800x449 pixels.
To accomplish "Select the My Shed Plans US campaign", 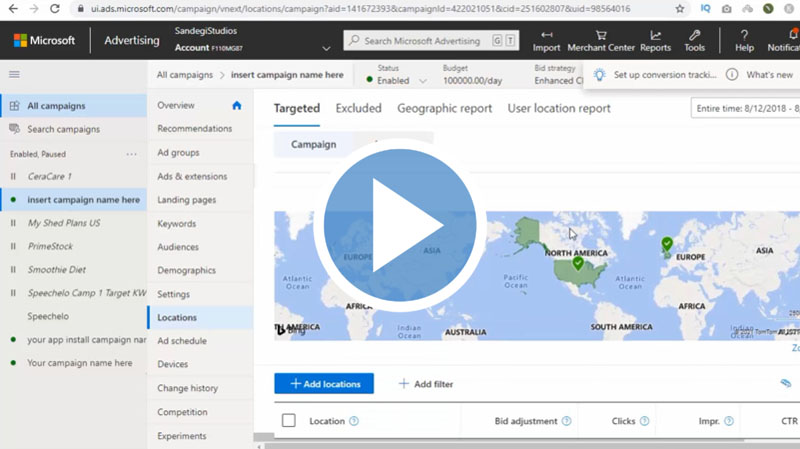I will pyautogui.click(x=64, y=223).
